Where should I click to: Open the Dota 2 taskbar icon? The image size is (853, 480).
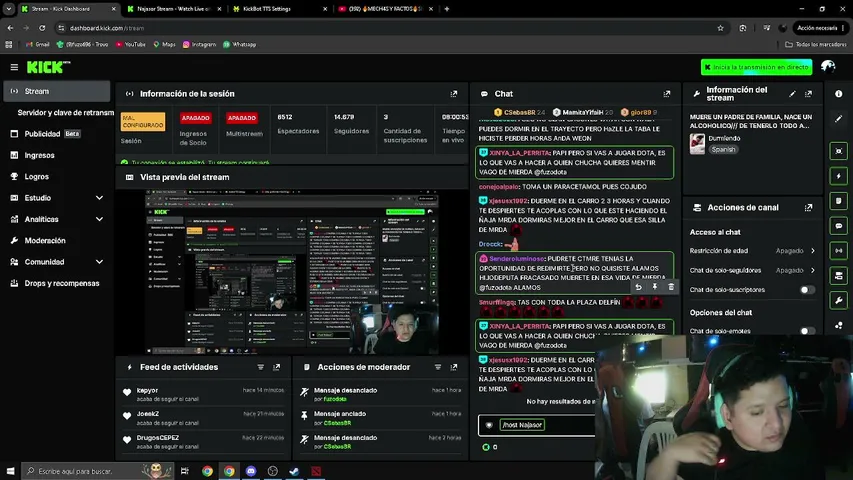pos(316,471)
